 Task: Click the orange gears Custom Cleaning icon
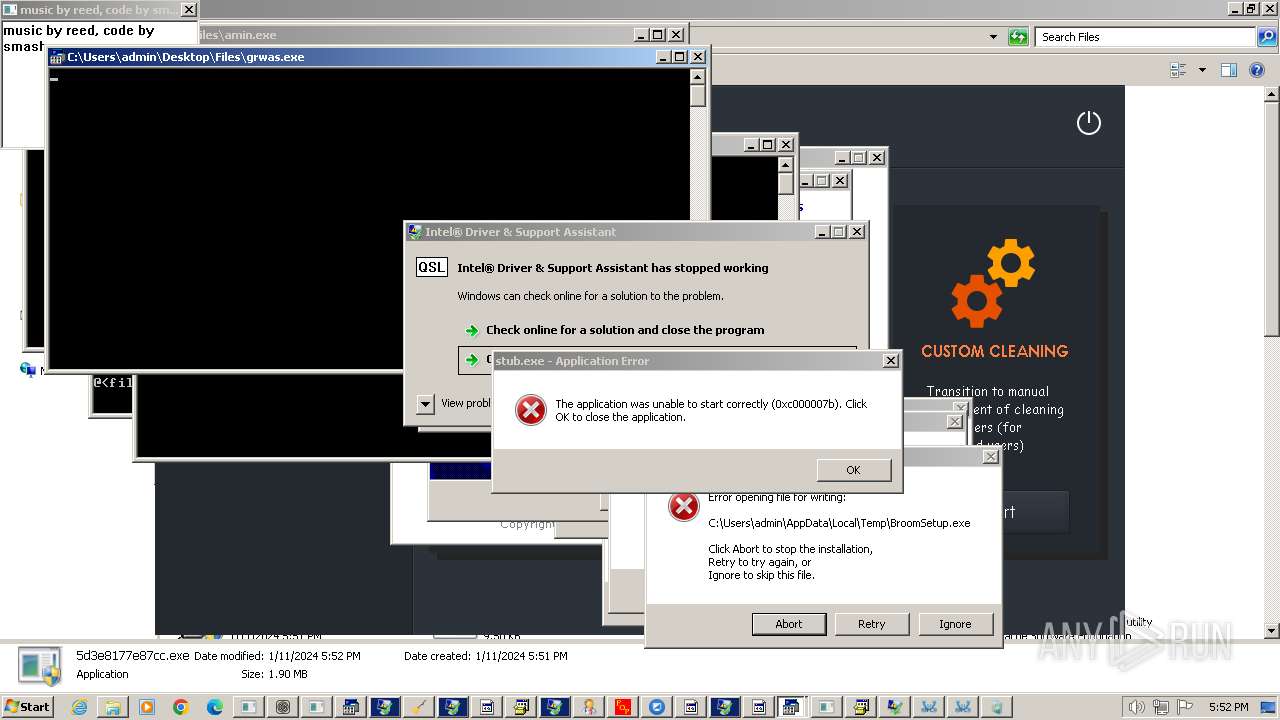coord(993,283)
